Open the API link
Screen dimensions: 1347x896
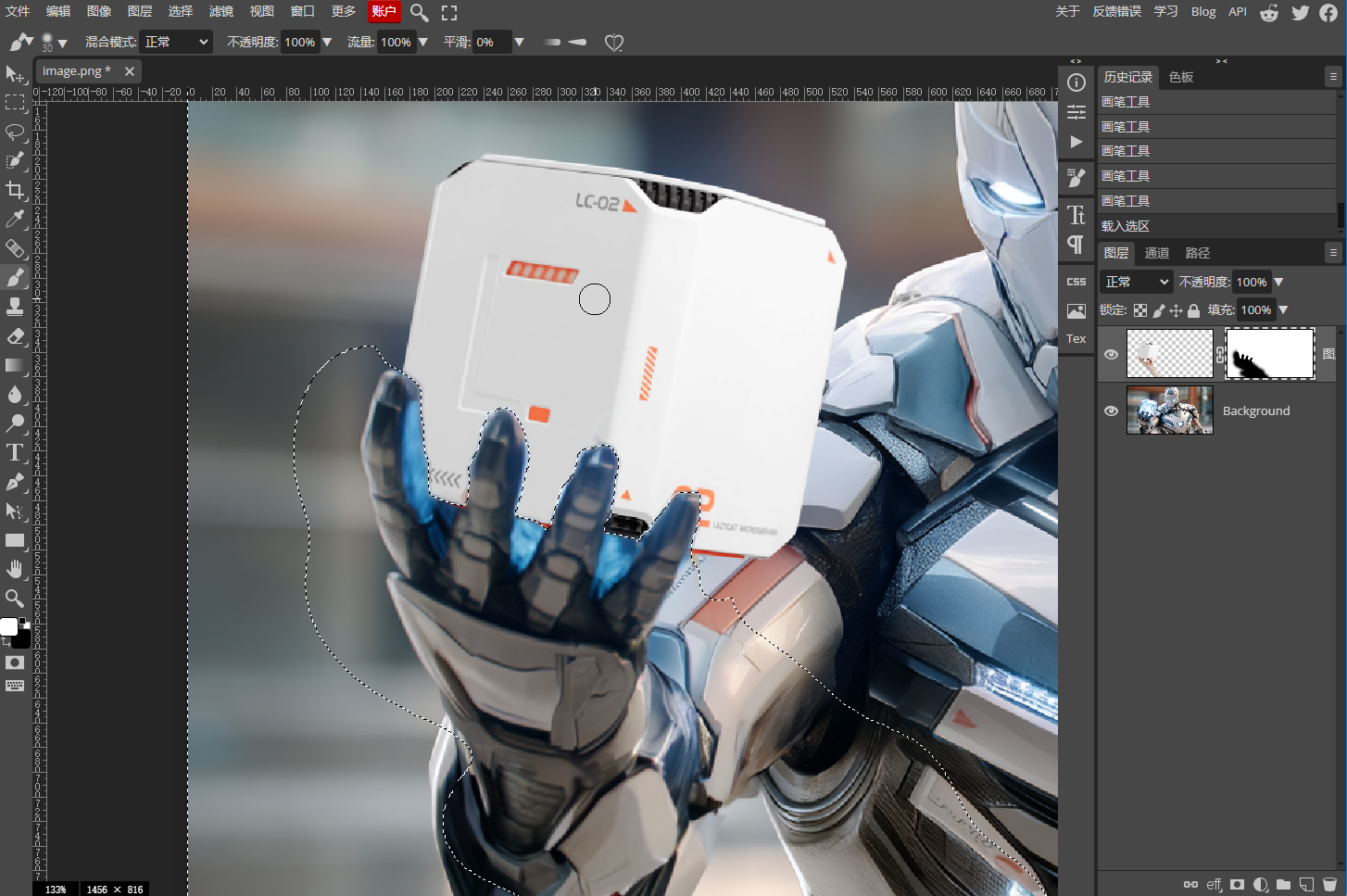[x=1238, y=11]
